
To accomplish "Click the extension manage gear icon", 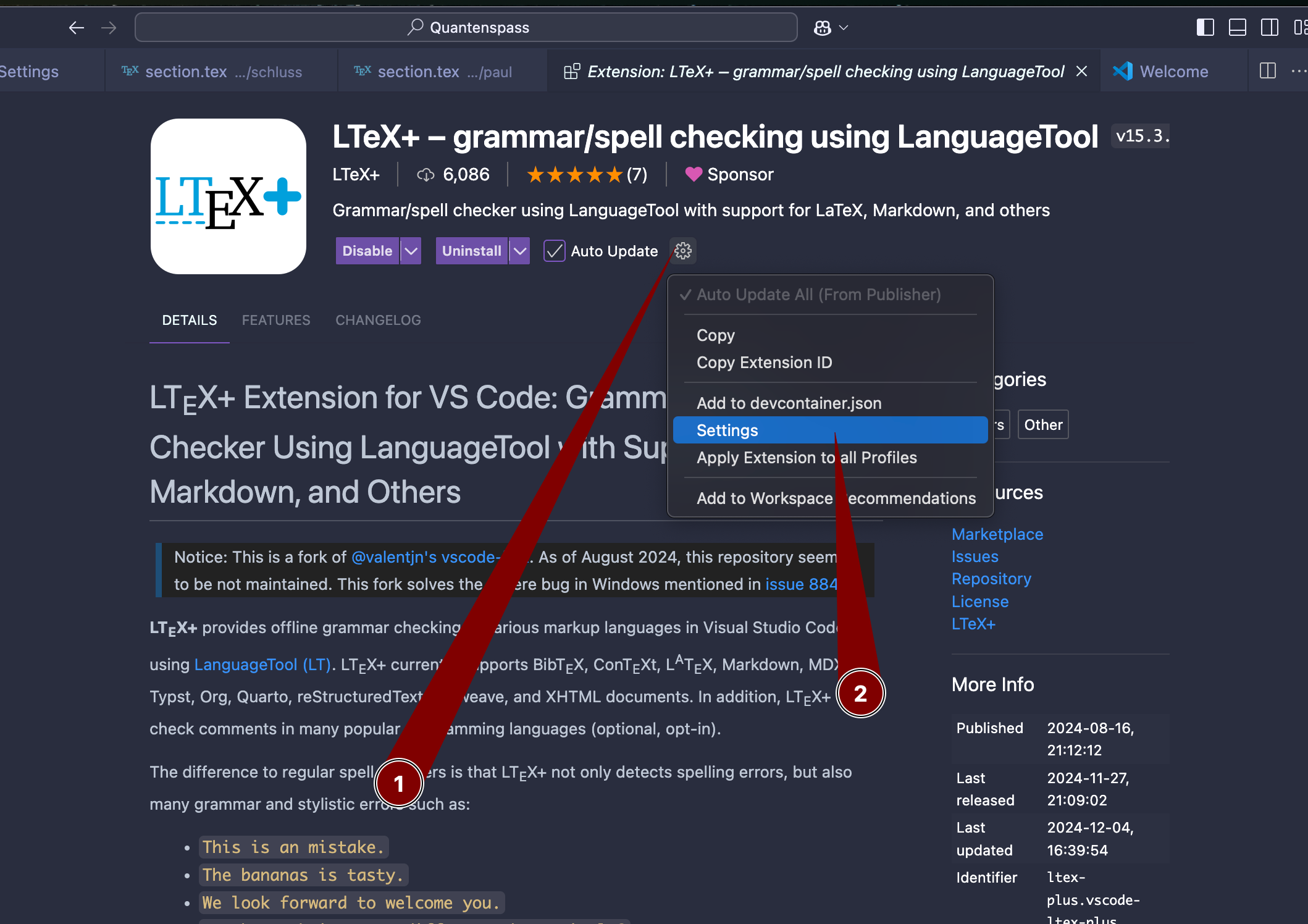I will [682, 251].
